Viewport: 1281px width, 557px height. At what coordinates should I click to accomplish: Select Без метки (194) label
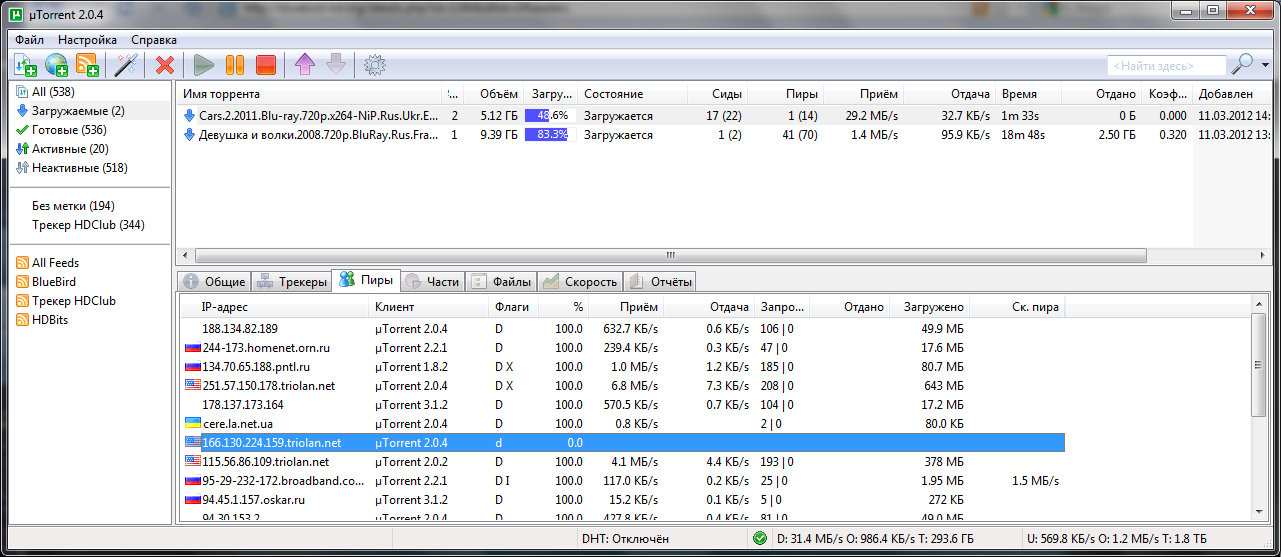[x=73, y=206]
